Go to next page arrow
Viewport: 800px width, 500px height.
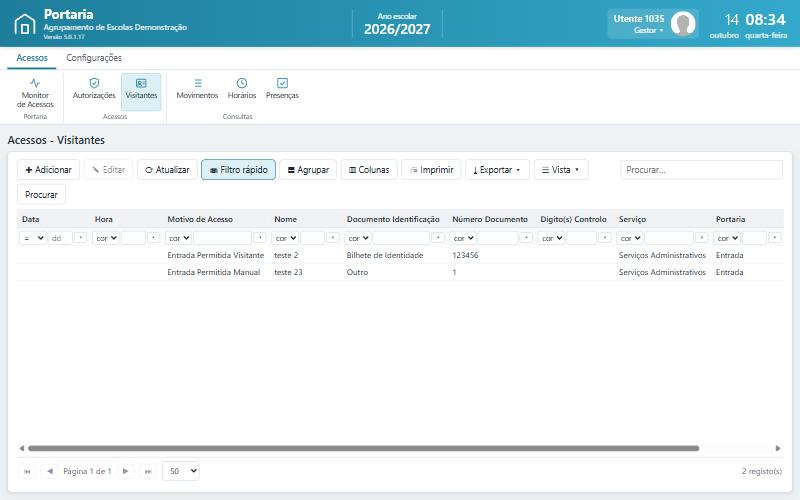(x=126, y=471)
